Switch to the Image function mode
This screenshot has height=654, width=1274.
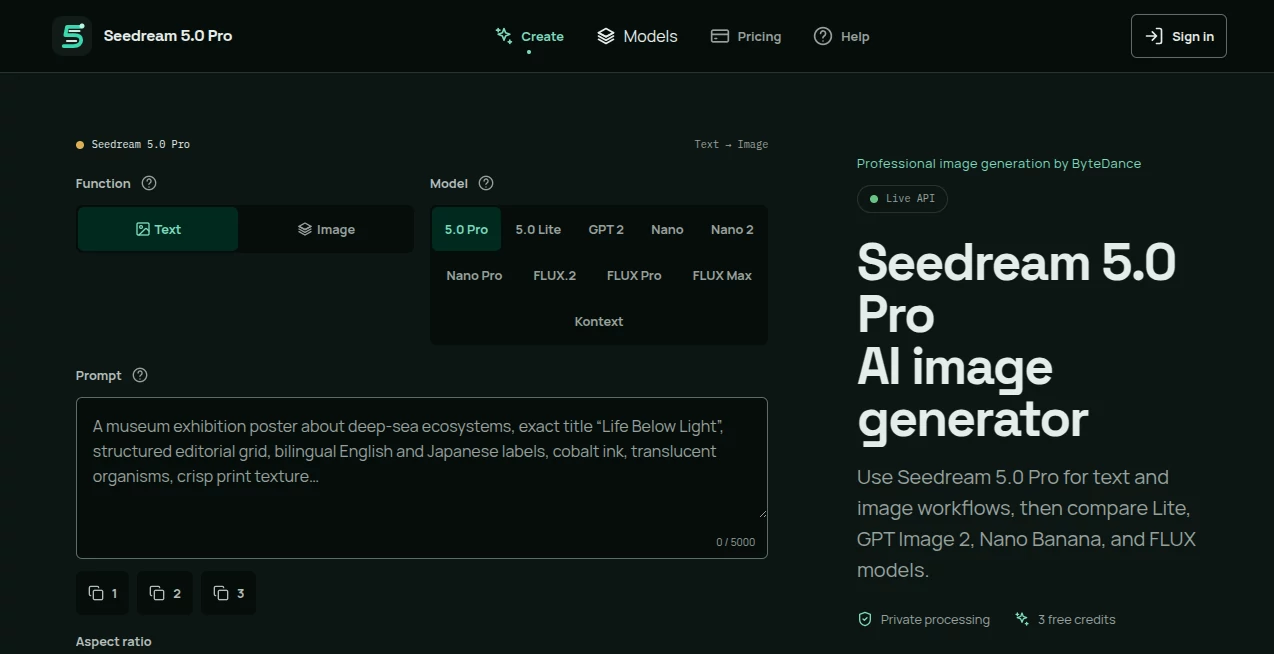click(326, 229)
